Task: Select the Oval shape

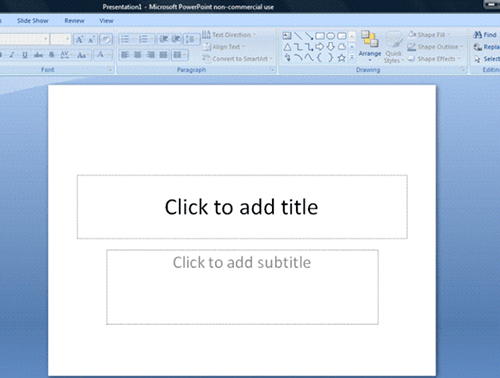Action: (x=331, y=36)
